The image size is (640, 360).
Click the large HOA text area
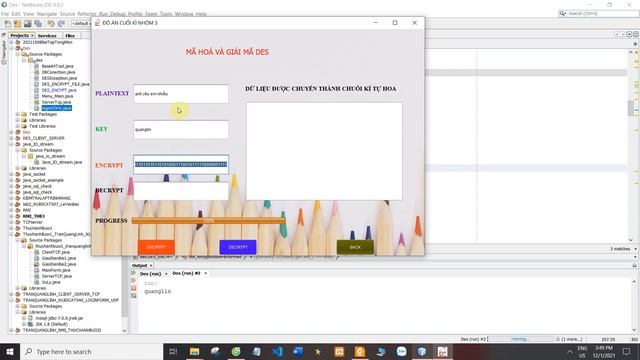pos(324,151)
